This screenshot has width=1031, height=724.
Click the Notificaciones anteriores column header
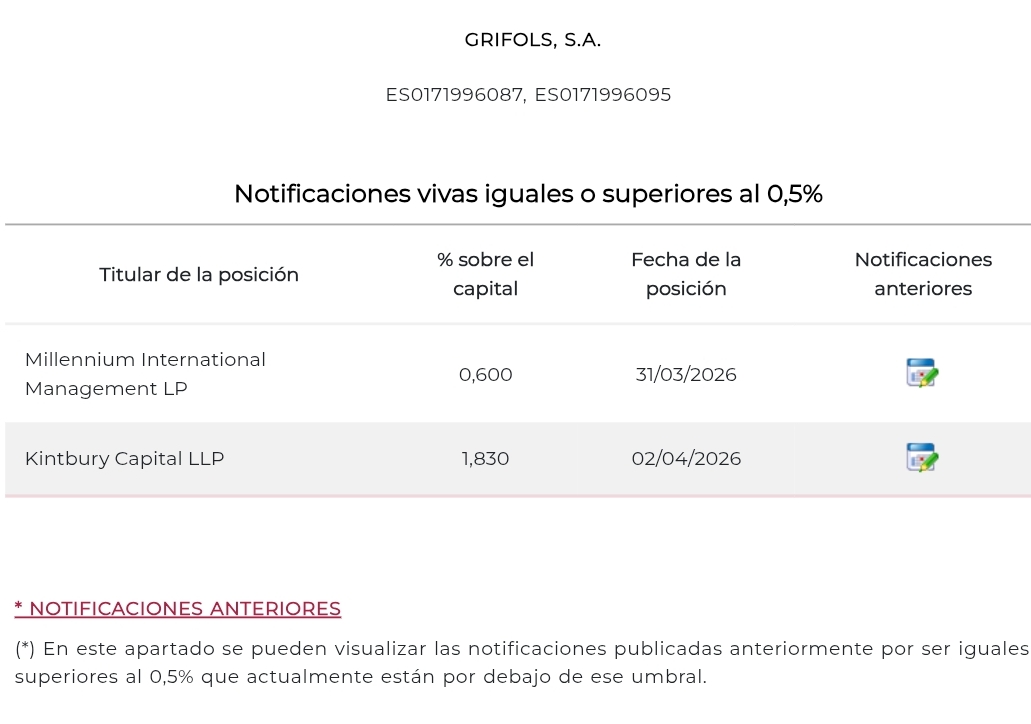922,274
